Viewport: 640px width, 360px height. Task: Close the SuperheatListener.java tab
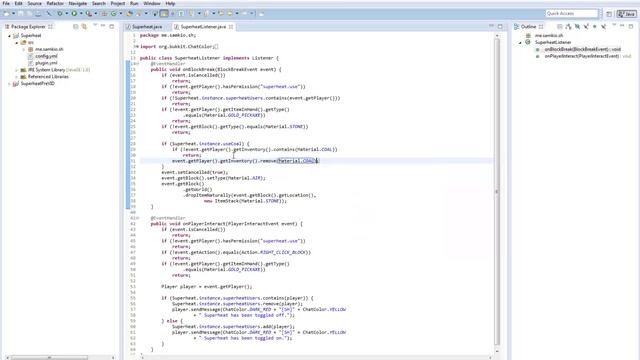click(231, 27)
